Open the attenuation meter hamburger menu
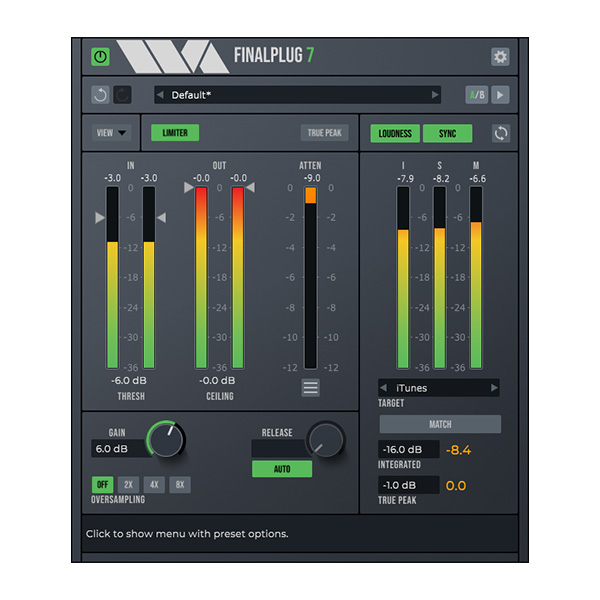 point(310,388)
